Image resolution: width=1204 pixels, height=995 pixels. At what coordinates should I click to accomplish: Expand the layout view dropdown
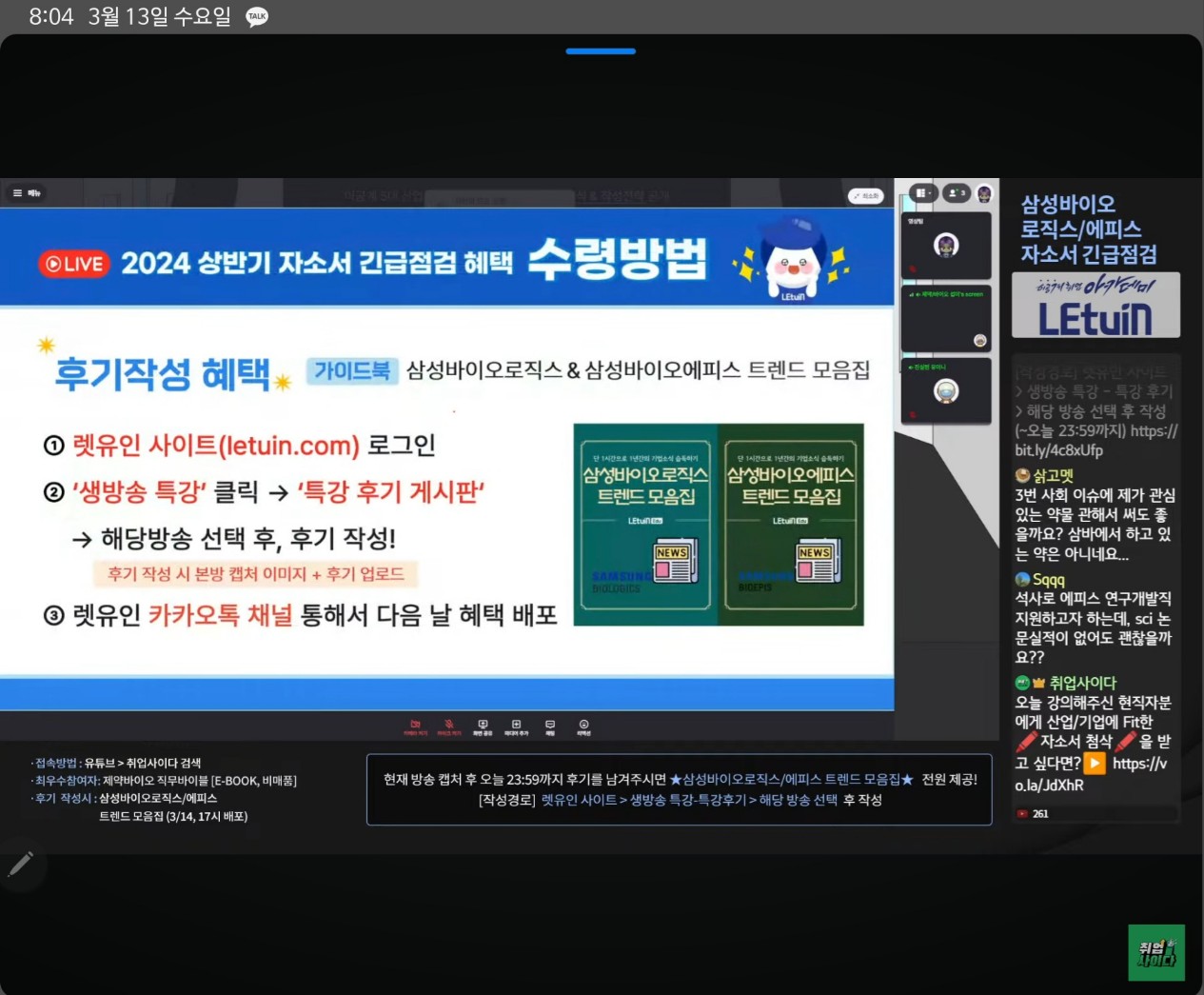[x=923, y=193]
